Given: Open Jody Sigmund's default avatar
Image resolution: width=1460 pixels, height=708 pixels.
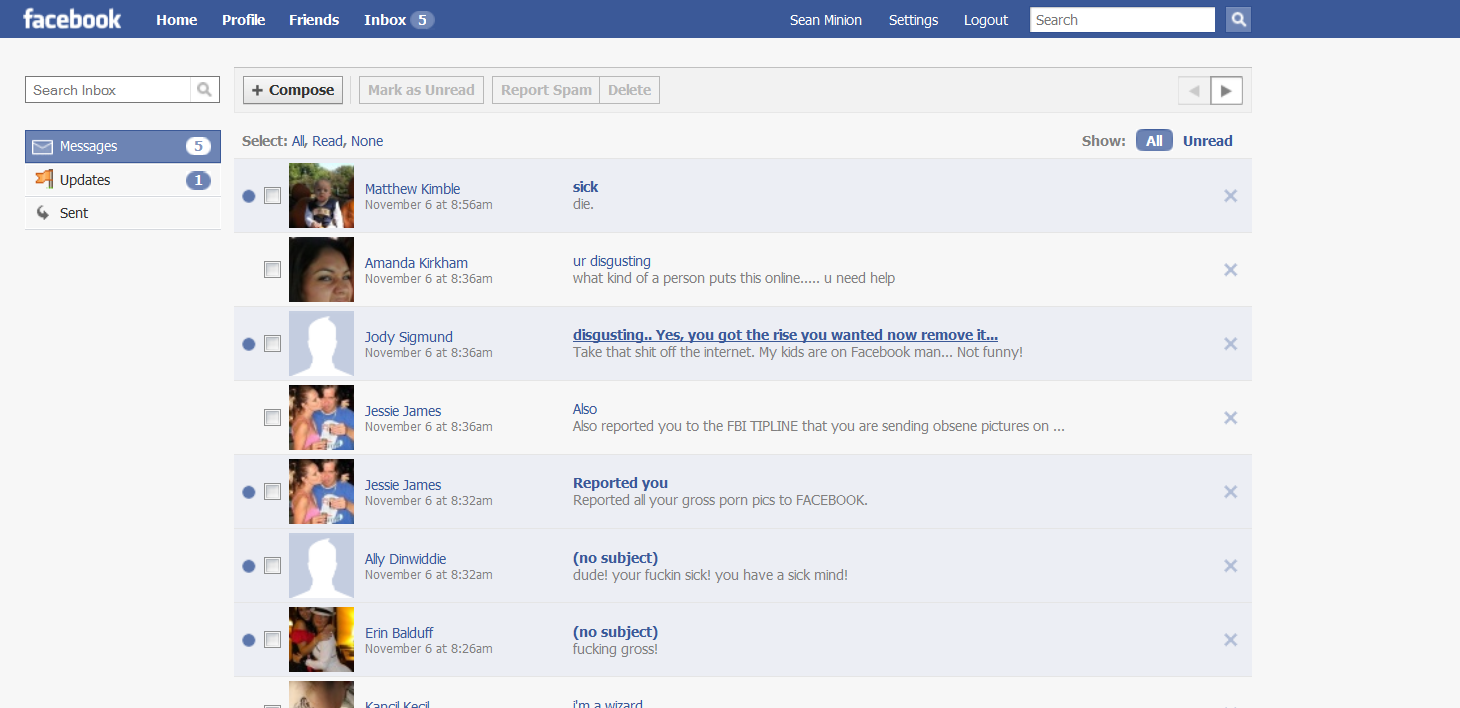Looking at the screenshot, I should click(321, 344).
